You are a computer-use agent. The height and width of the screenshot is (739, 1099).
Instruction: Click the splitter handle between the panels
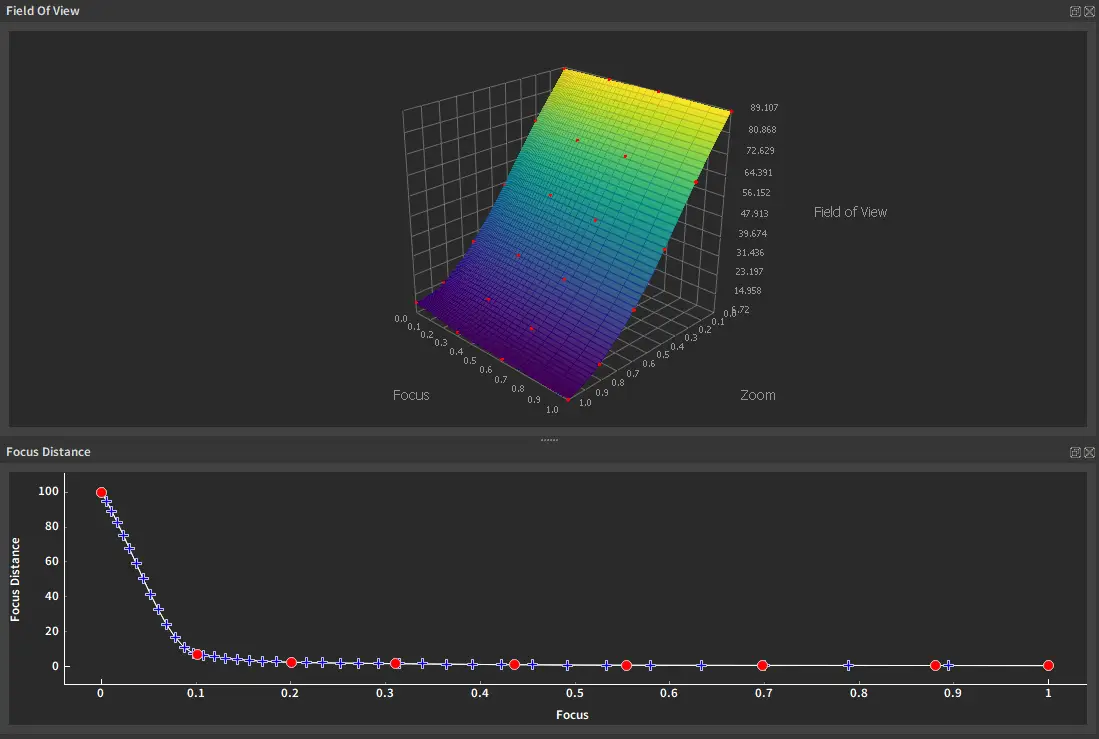(549, 440)
